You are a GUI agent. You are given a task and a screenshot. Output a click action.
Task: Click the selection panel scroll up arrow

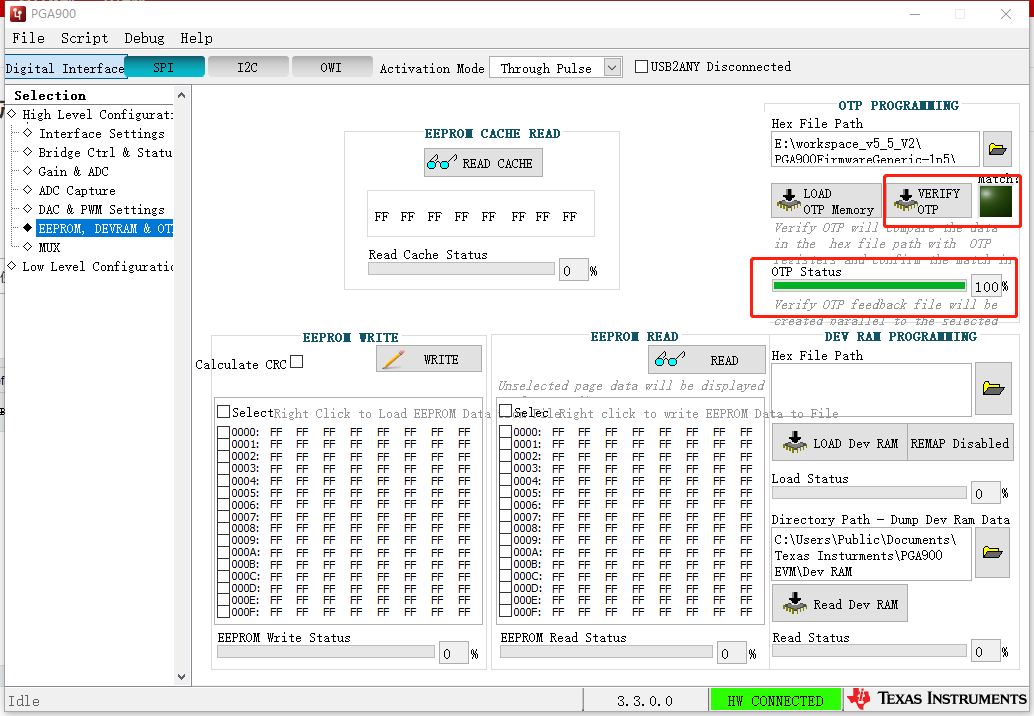181,96
